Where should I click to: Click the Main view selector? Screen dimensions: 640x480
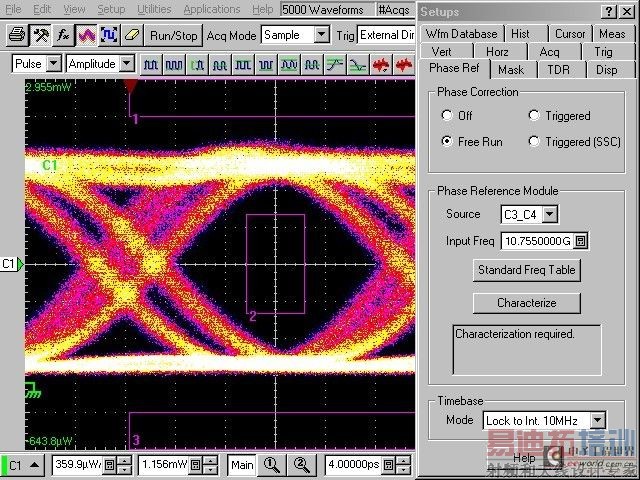242,465
